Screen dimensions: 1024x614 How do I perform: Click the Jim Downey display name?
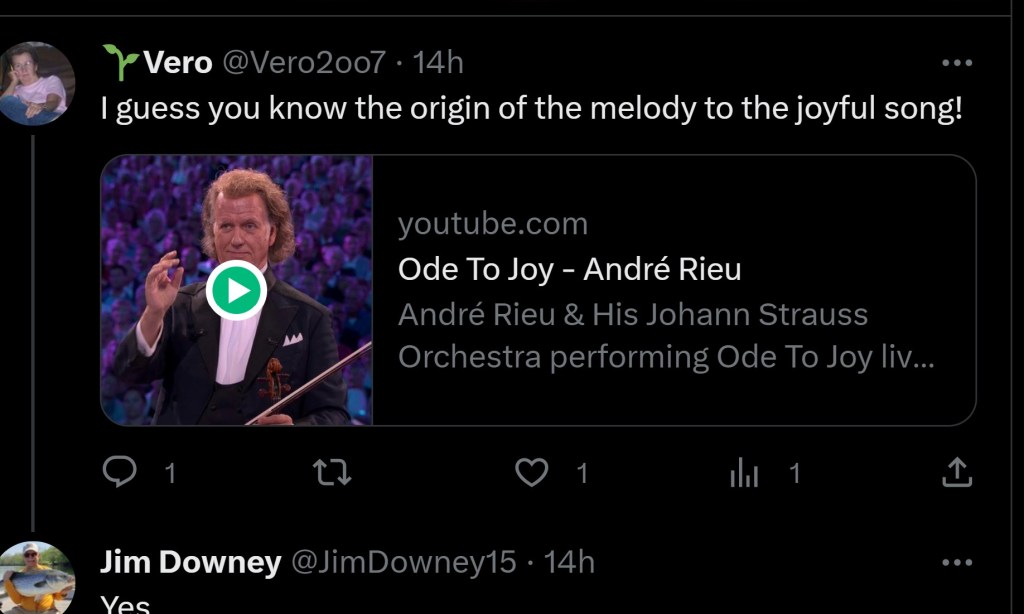pos(190,563)
